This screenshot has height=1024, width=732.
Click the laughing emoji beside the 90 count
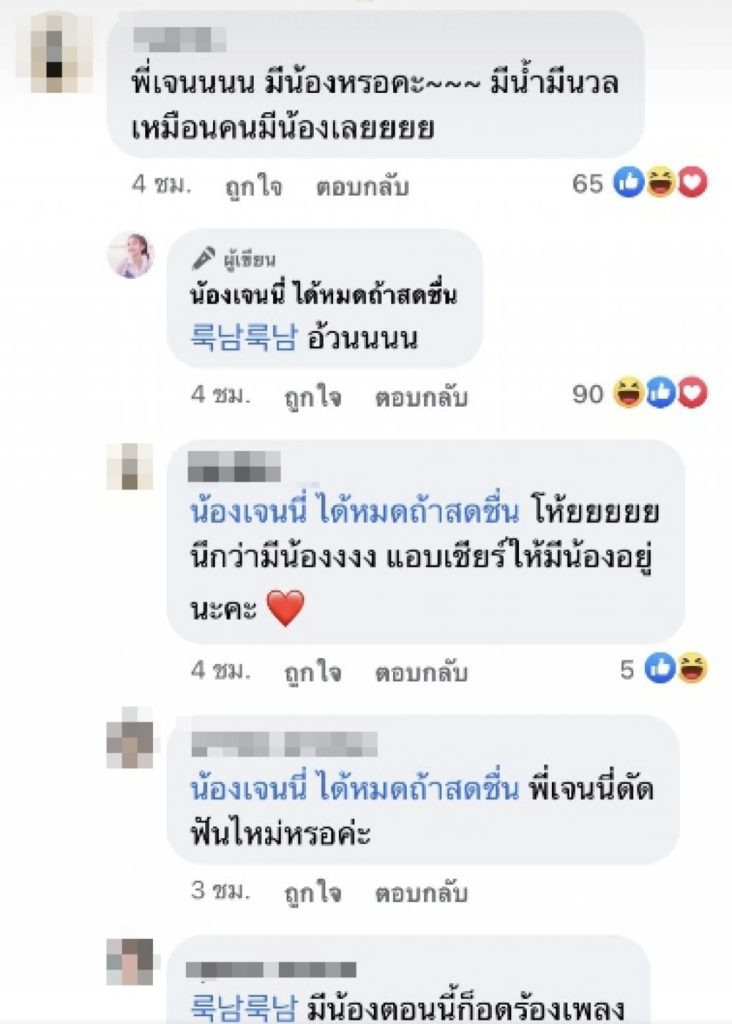(x=629, y=393)
